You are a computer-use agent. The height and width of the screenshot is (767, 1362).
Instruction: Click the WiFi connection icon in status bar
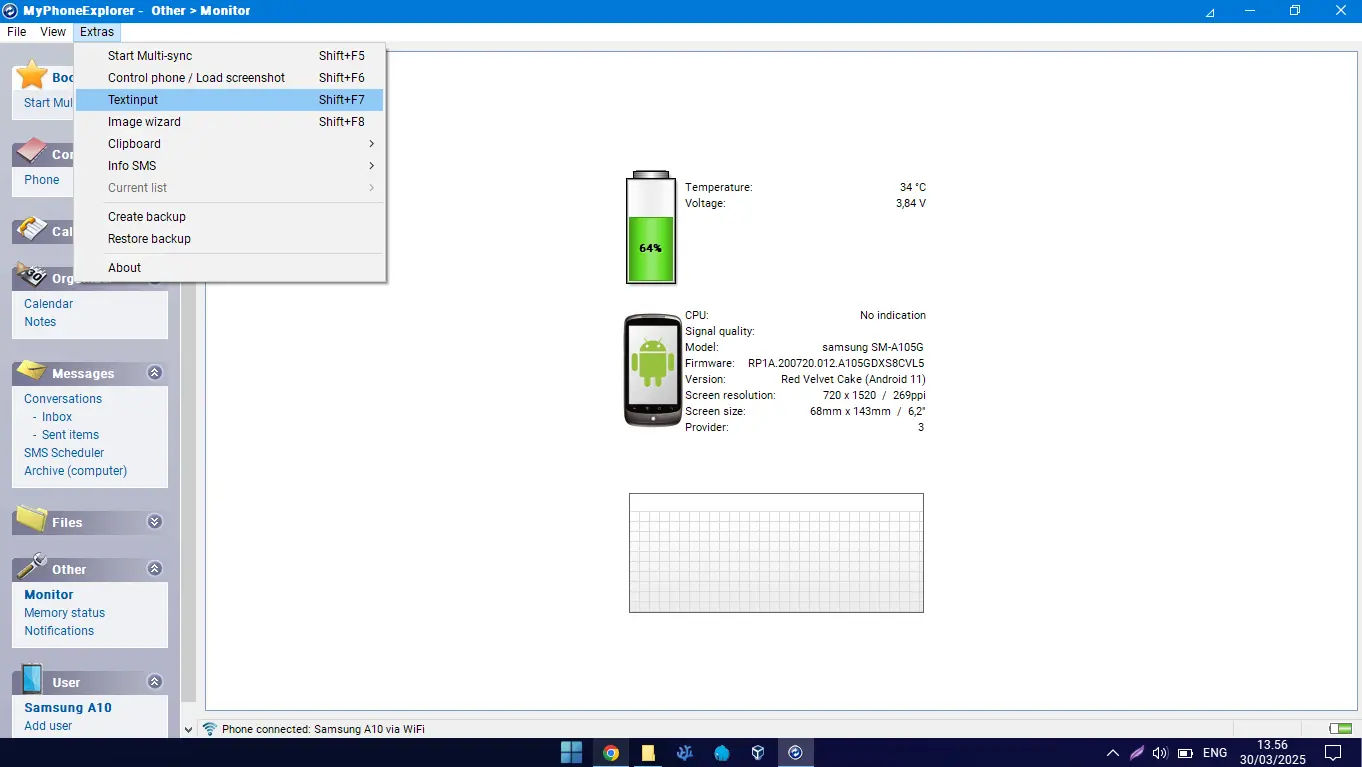210,729
